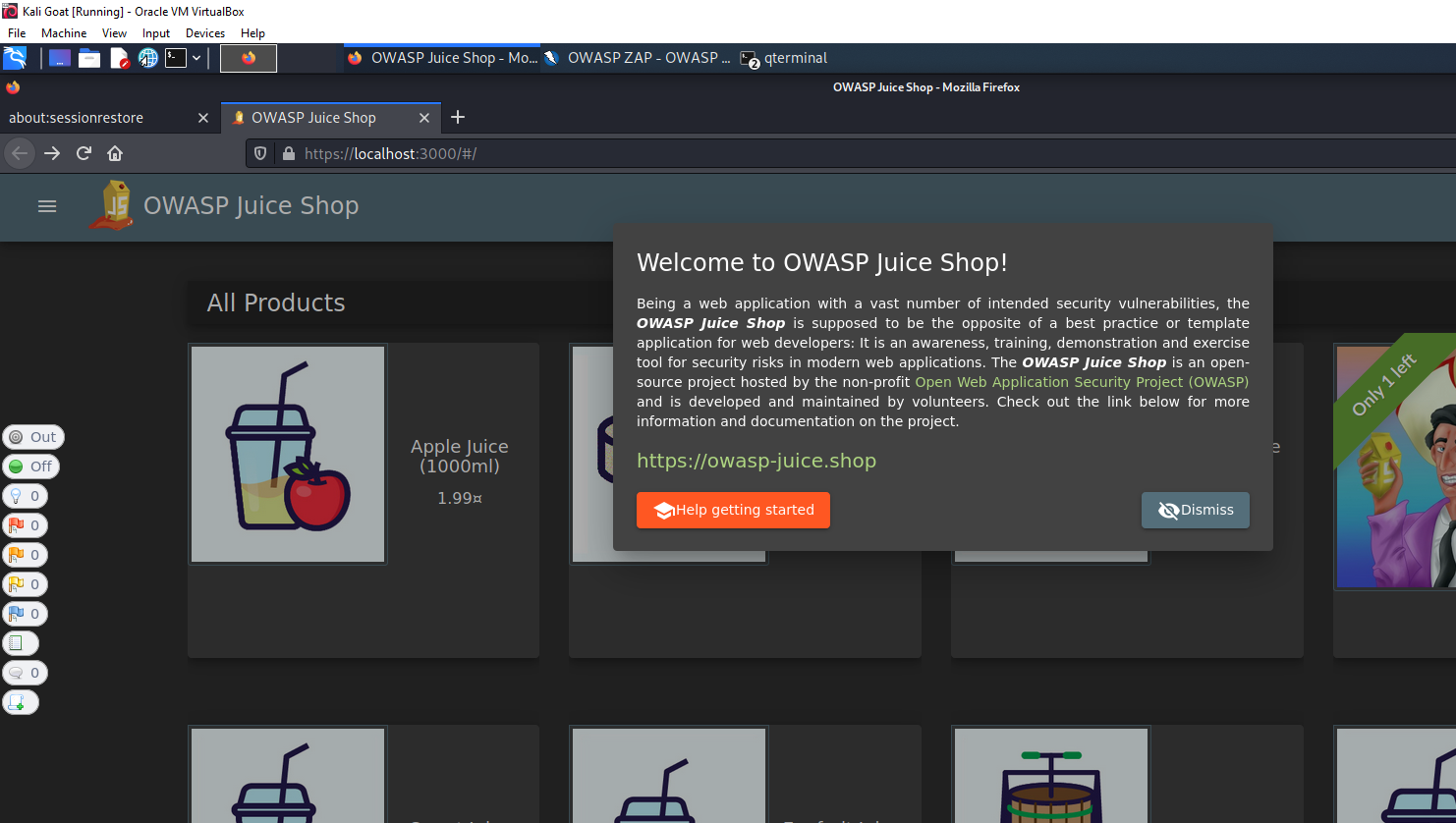Image resolution: width=1456 pixels, height=823 pixels.
Task: Close the about:sessionrestore tab
Action: point(203,118)
